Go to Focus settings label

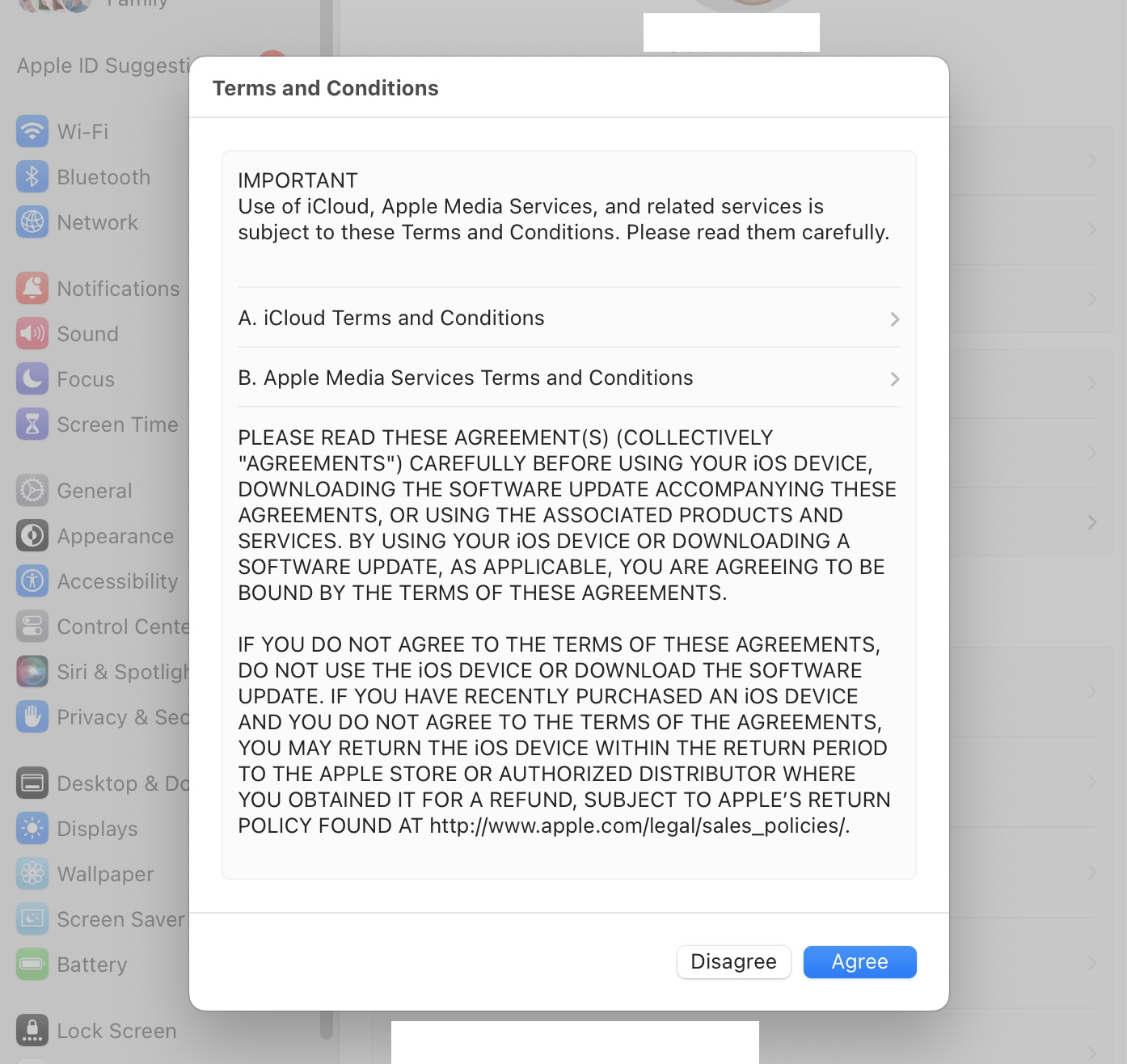click(86, 379)
